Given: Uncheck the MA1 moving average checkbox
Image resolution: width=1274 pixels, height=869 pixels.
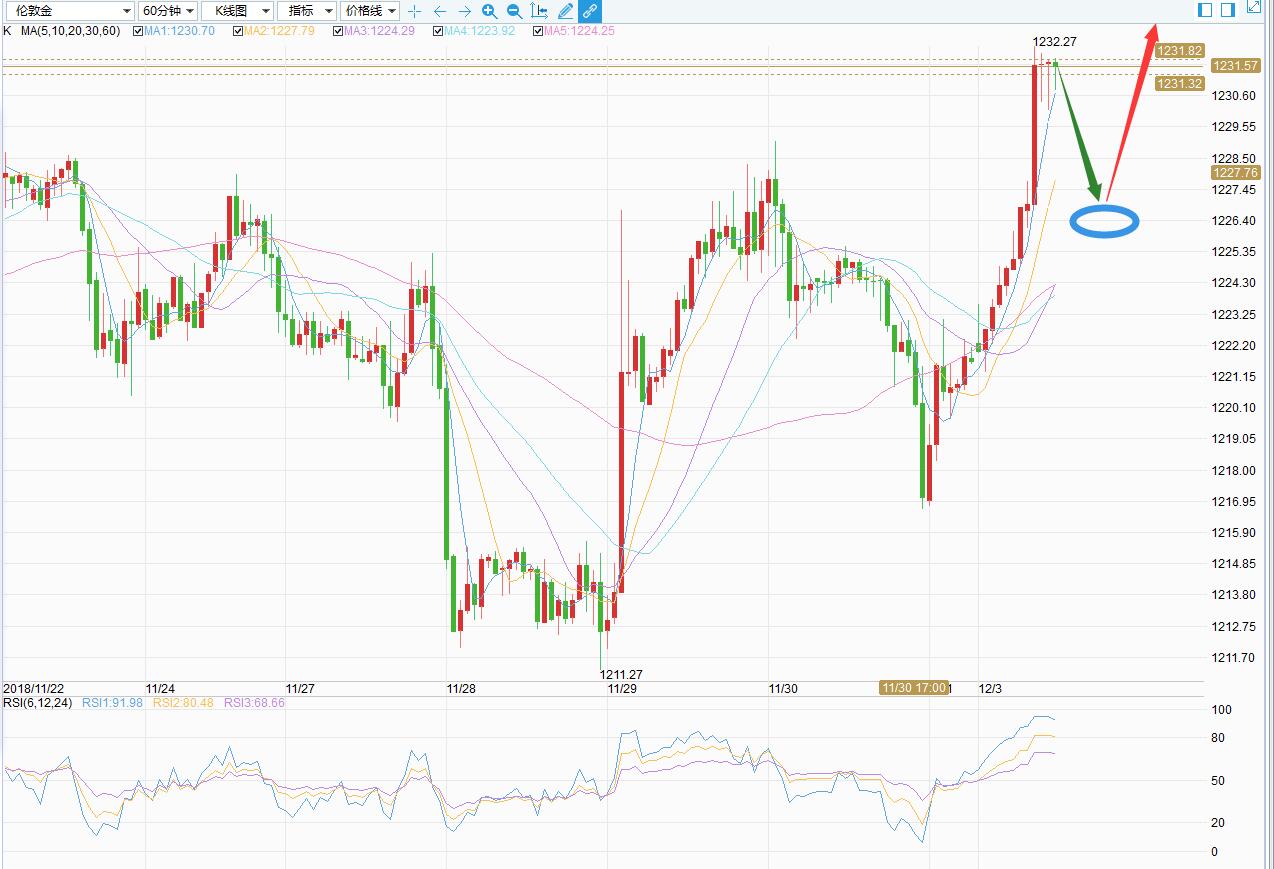Looking at the screenshot, I should (x=138, y=31).
